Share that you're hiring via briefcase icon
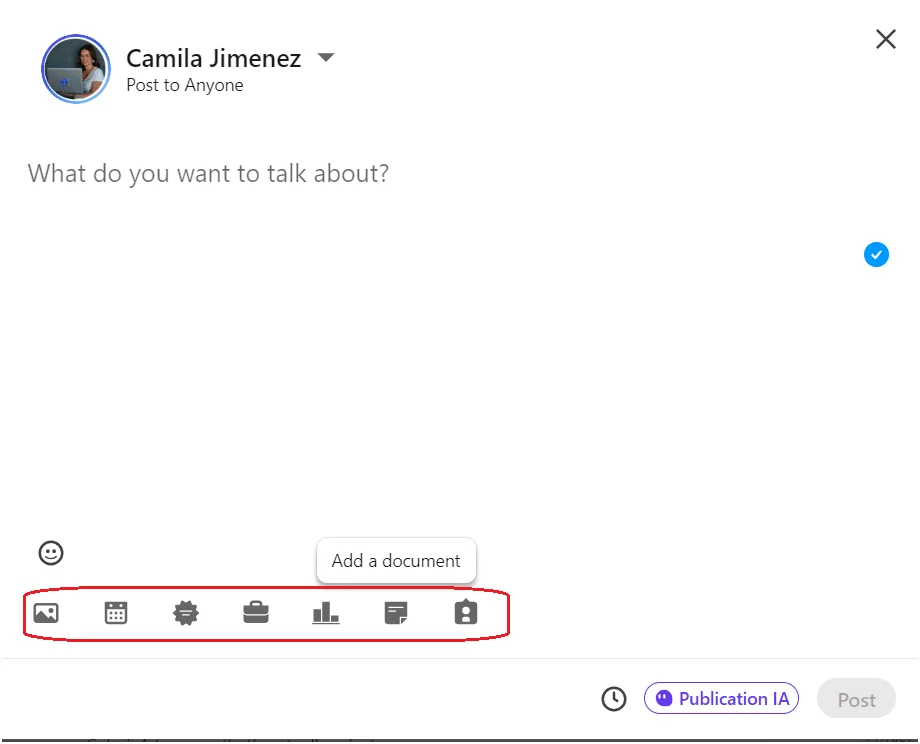This screenshot has width=920, height=744. pos(256,613)
